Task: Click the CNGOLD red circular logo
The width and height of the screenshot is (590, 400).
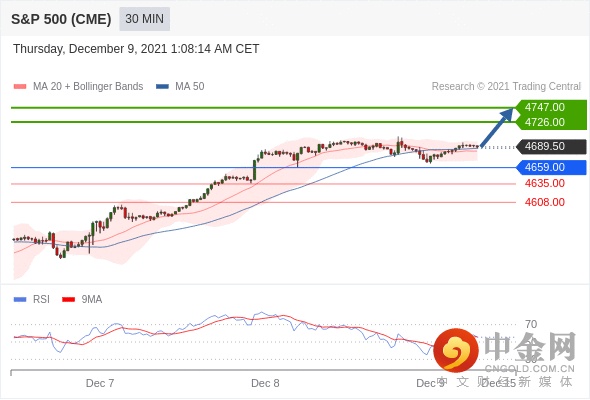Action: pos(456,350)
